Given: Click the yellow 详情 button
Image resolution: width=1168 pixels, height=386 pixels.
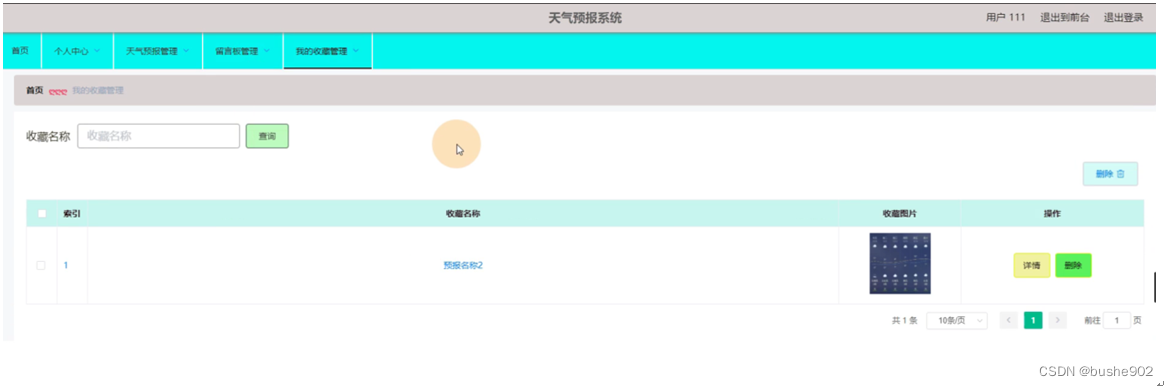Looking at the screenshot, I should [1032, 265].
